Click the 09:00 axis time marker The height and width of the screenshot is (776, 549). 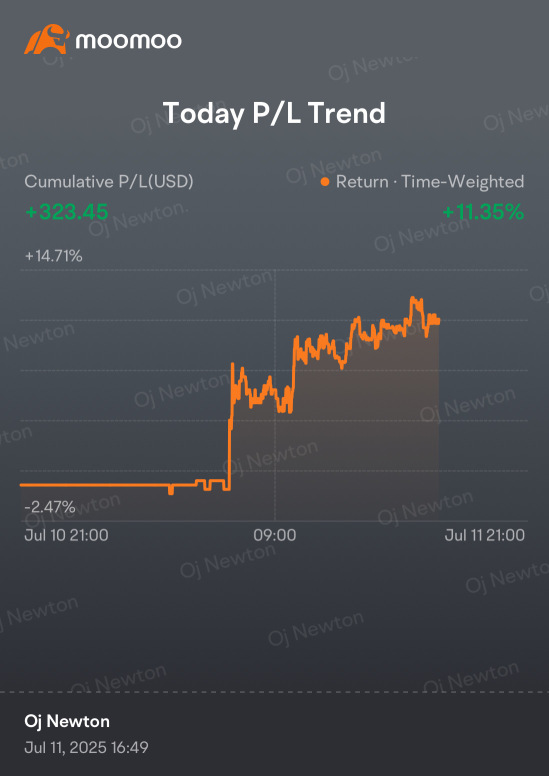(275, 535)
